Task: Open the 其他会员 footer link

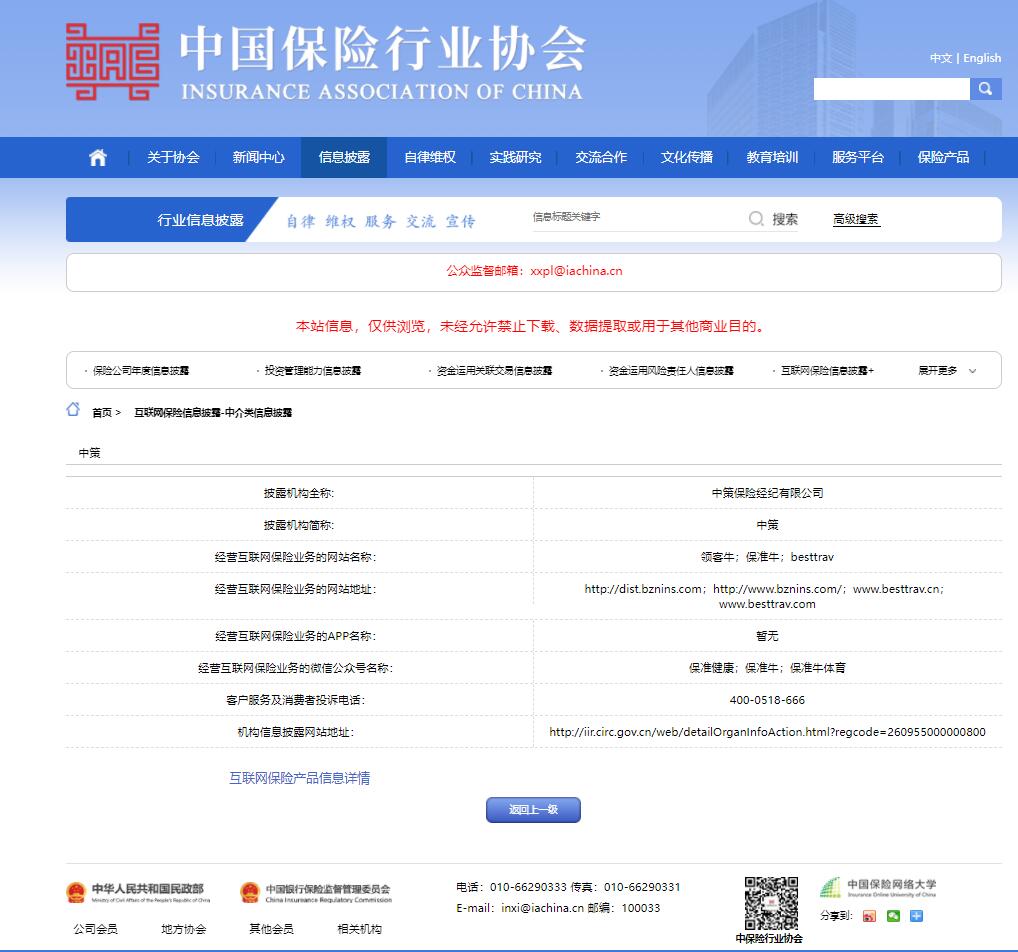Action: point(271,929)
